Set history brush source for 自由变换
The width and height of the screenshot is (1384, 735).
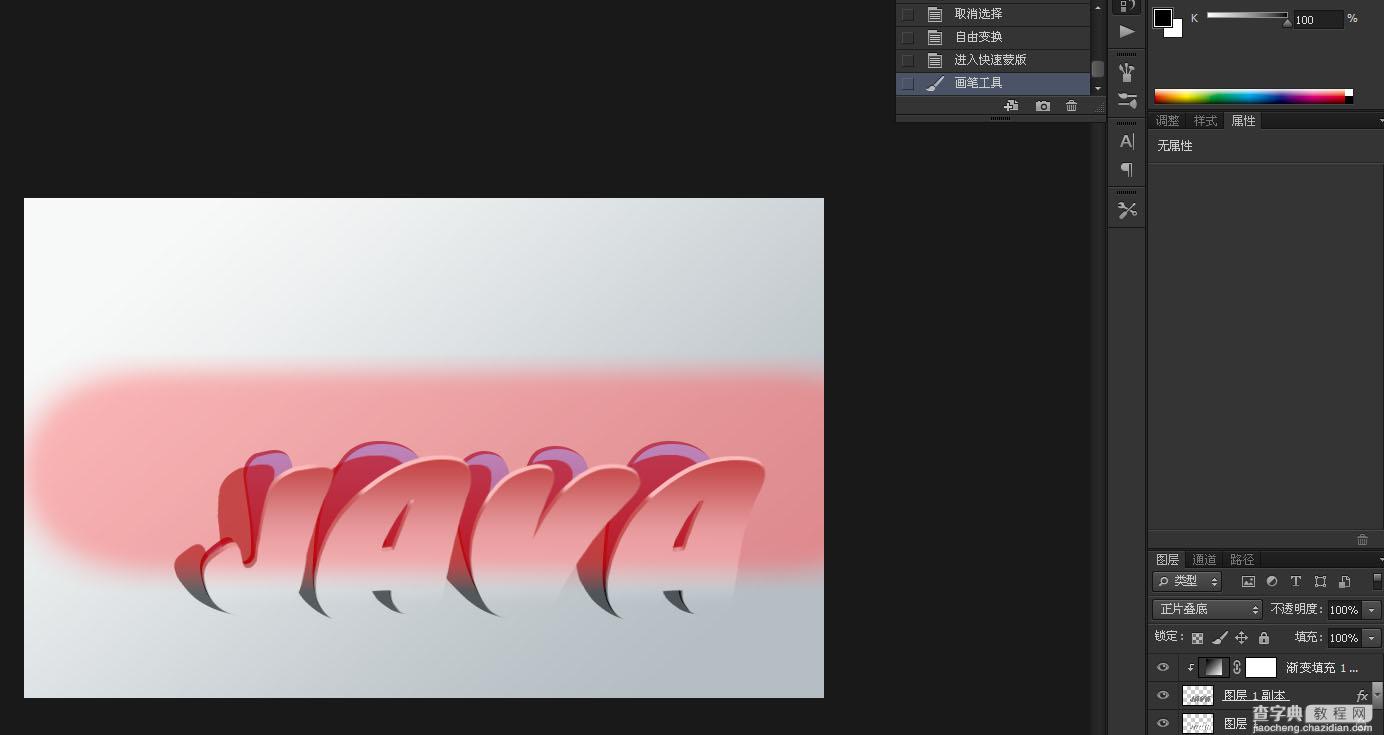click(908, 37)
